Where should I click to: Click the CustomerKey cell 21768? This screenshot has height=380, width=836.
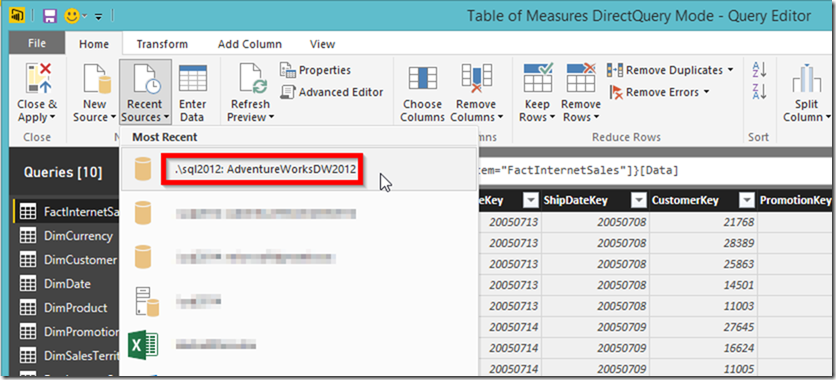click(703, 222)
